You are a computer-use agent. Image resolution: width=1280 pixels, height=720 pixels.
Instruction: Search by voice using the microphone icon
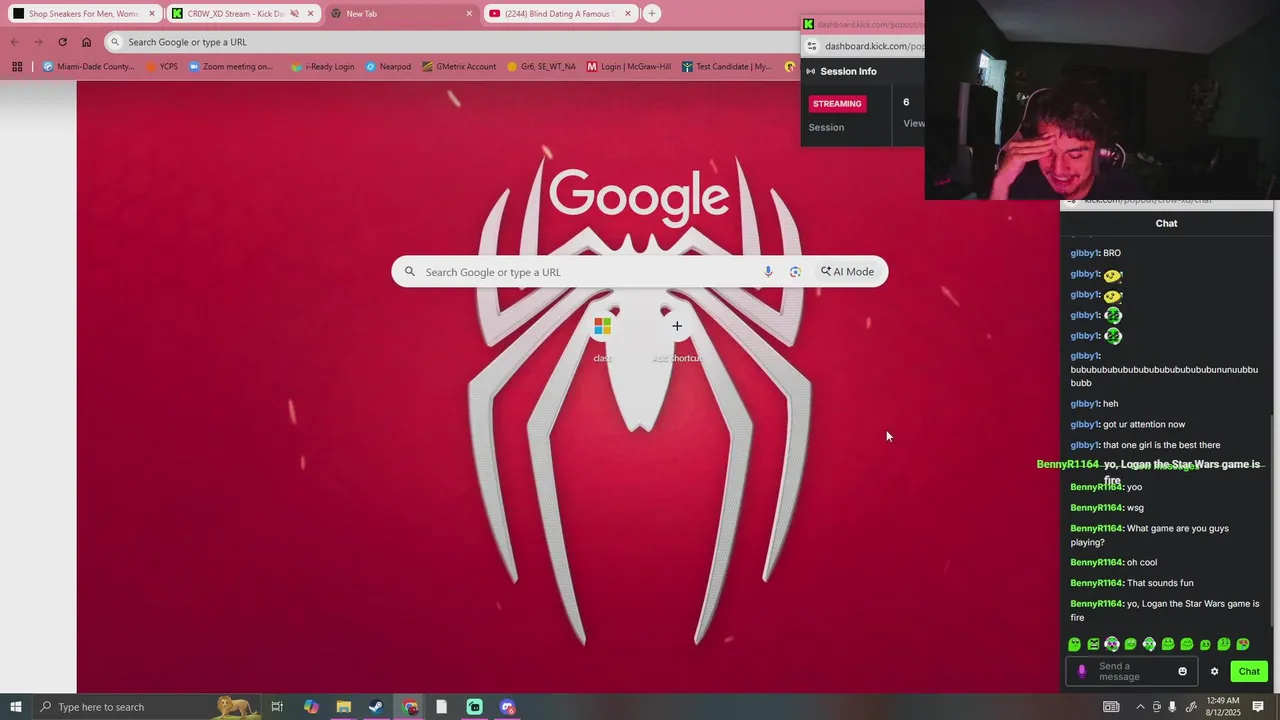(x=768, y=272)
